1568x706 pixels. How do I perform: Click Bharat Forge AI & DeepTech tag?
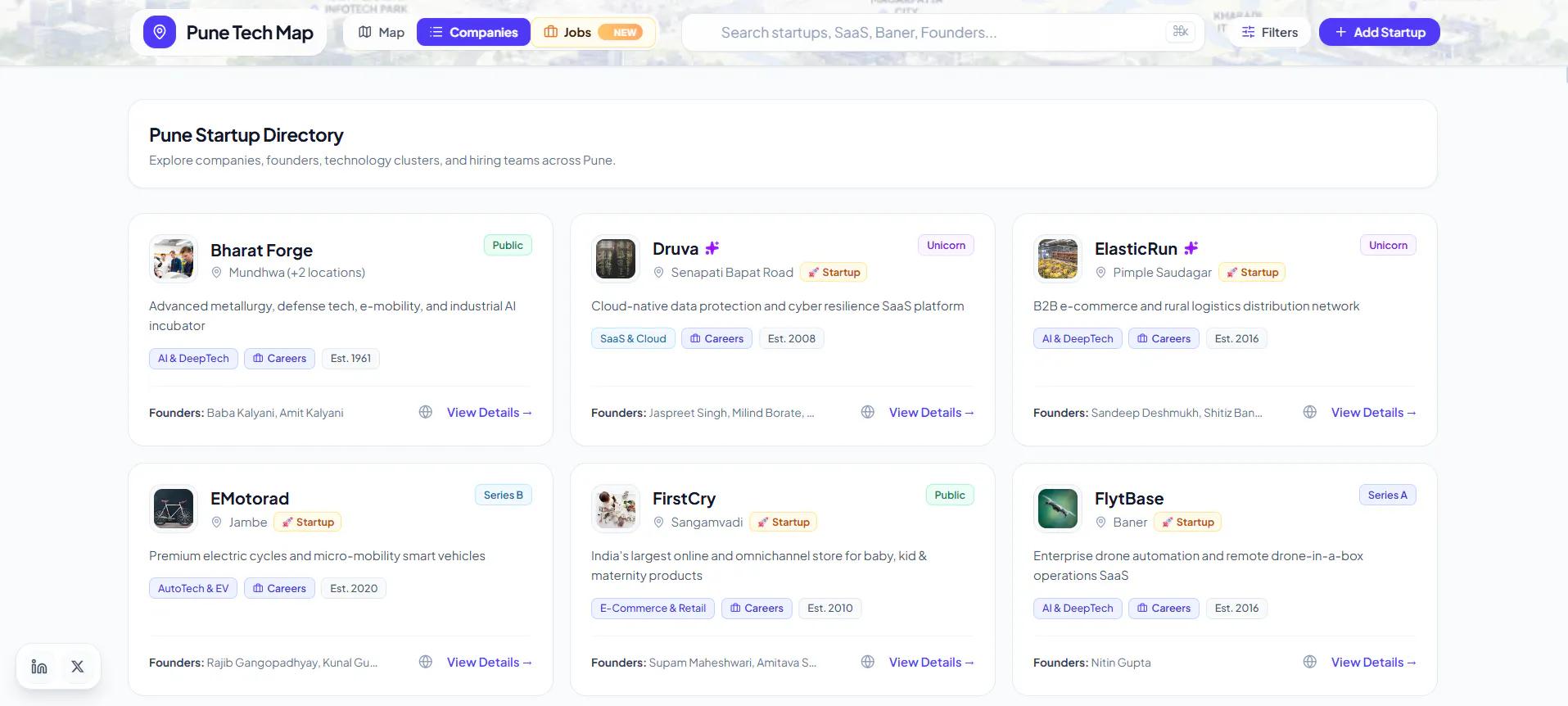pyautogui.click(x=193, y=358)
